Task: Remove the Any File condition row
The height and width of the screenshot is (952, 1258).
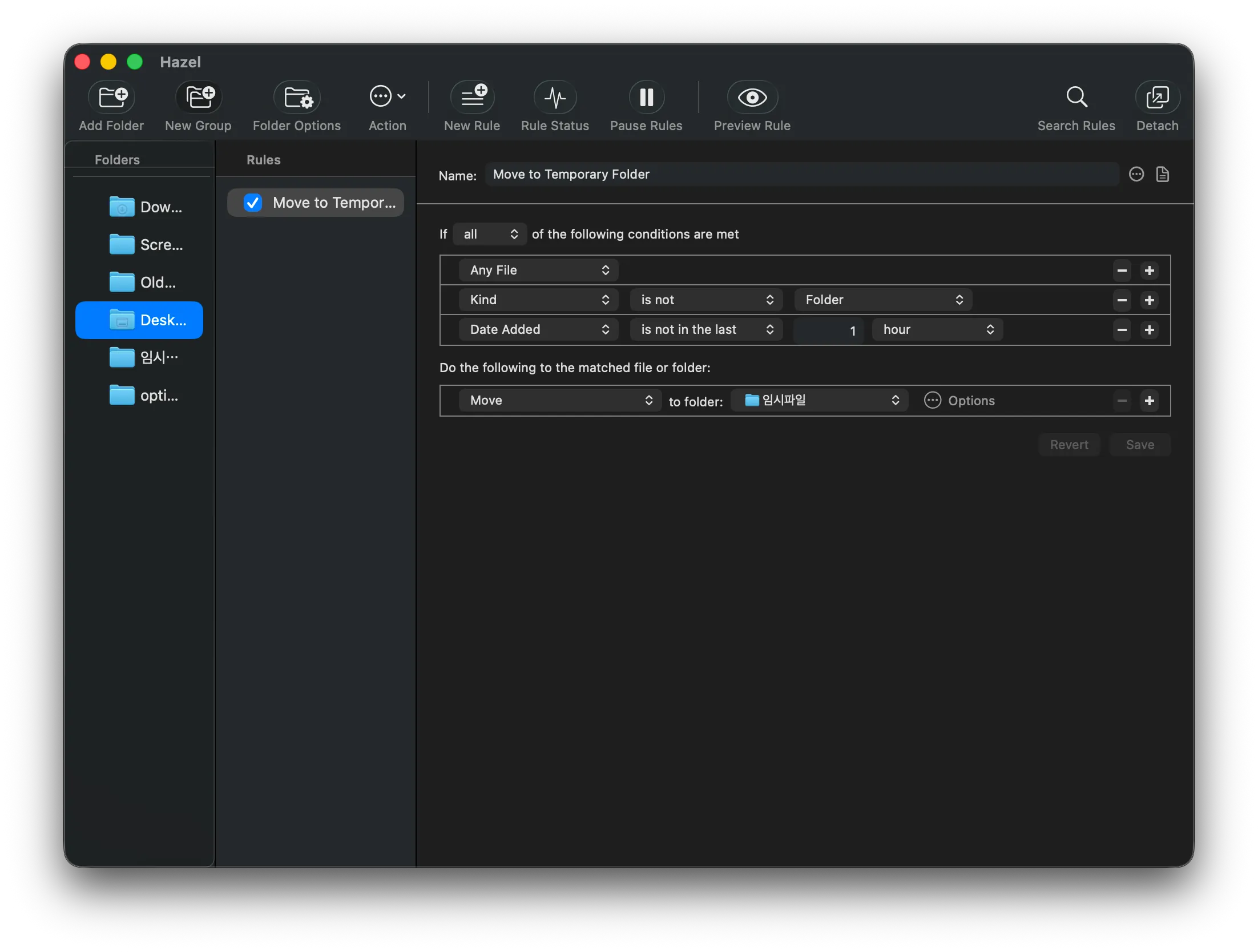Action: point(1122,270)
